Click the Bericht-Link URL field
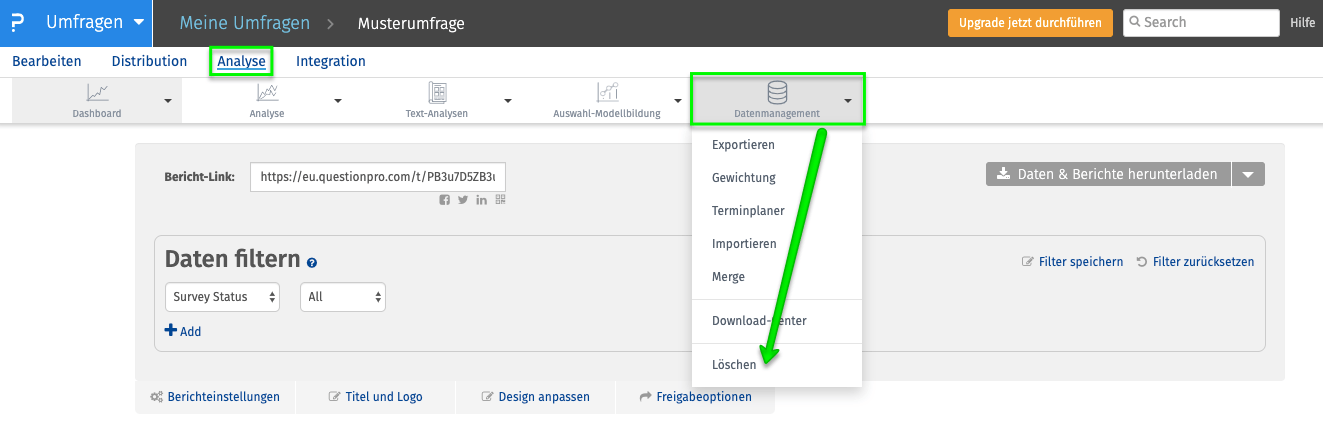Image resolution: width=1323 pixels, height=430 pixels. [x=379, y=176]
